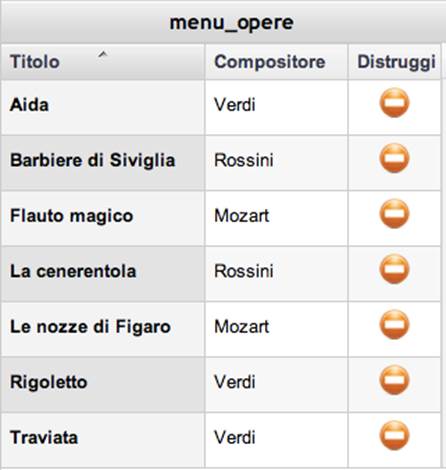The image size is (446, 470).
Task: Click the Mozart cell beside Le nozze di Figaro
Action: (276, 329)
